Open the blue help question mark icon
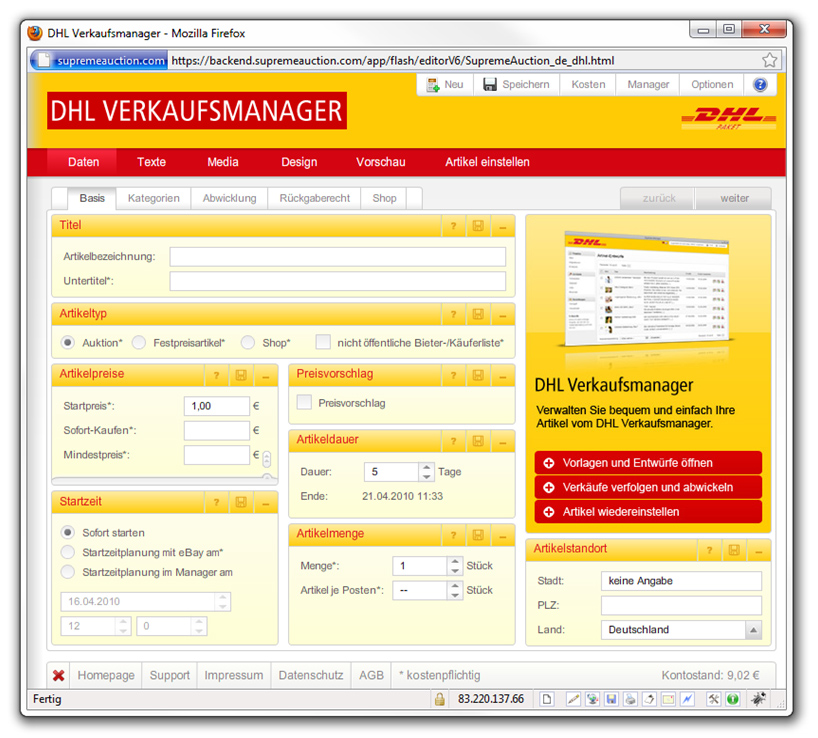 coord(760,84)
